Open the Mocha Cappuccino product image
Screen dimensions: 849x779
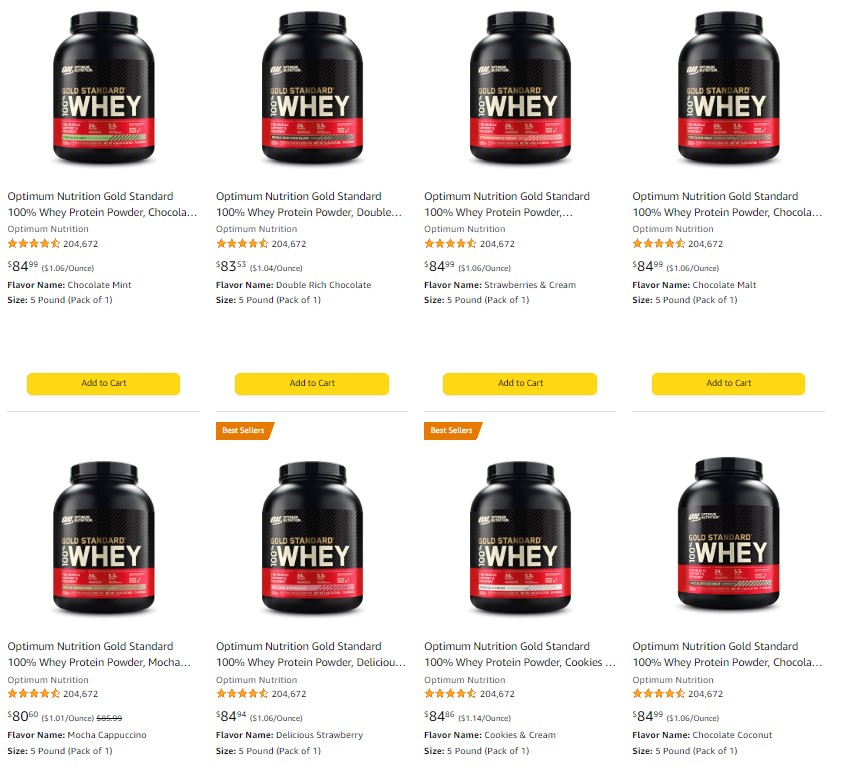coord(103,538)
